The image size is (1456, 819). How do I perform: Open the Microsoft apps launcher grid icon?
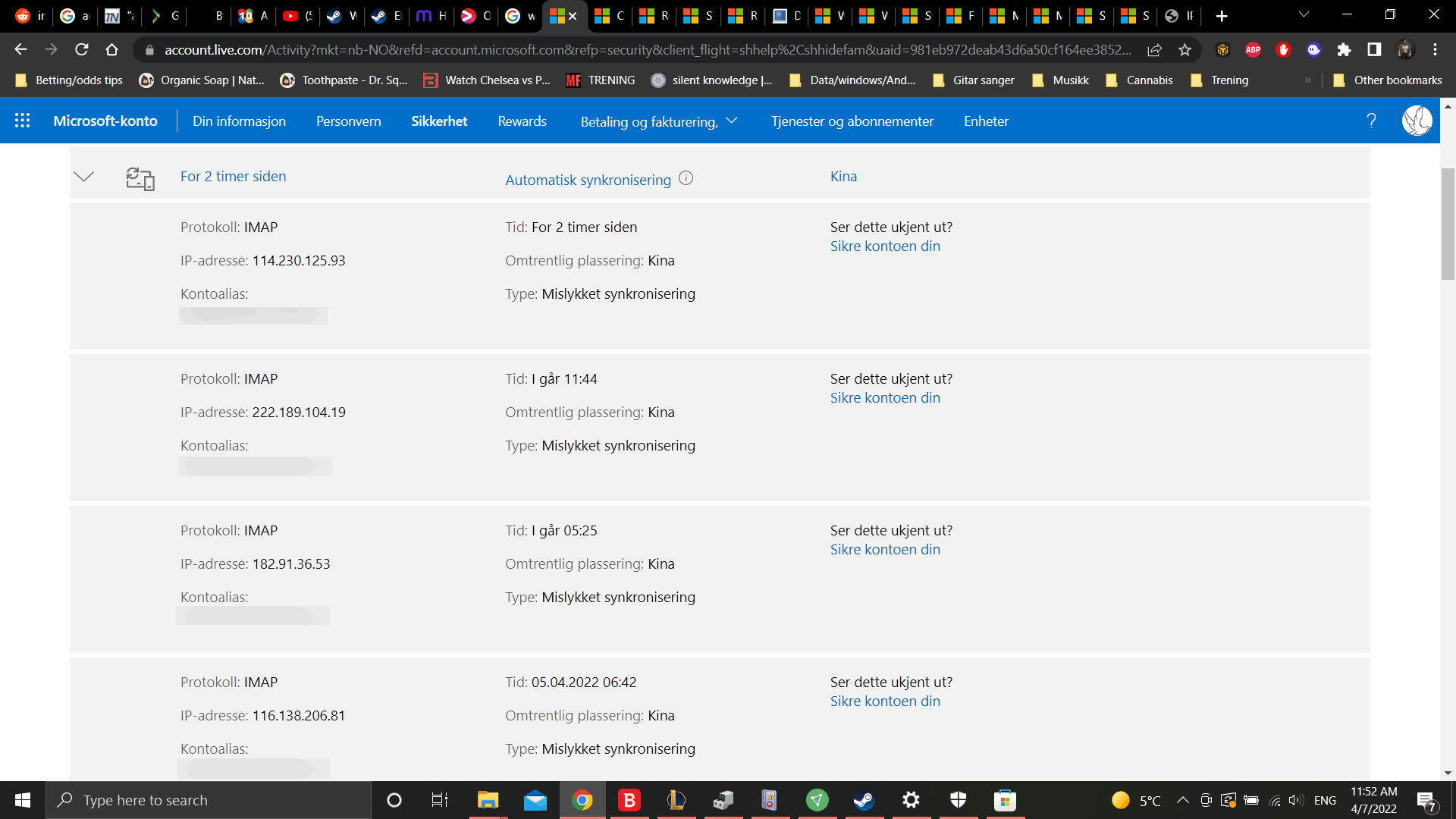pos(22,121)
